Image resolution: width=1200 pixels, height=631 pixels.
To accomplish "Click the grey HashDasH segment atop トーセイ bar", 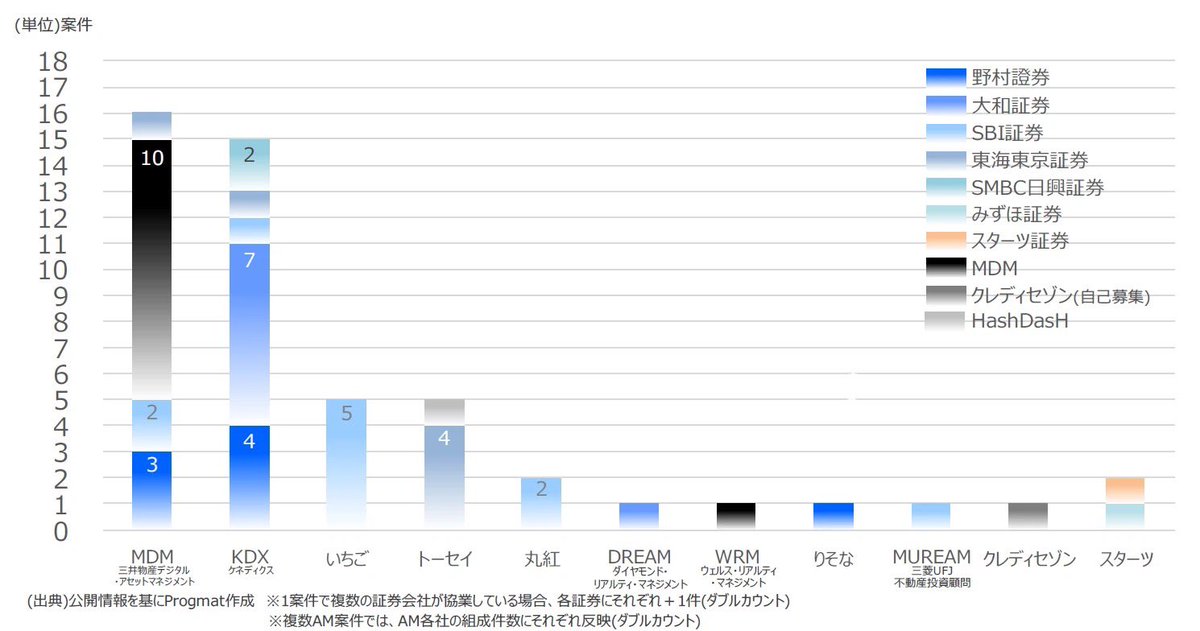I will pos(444,413).
